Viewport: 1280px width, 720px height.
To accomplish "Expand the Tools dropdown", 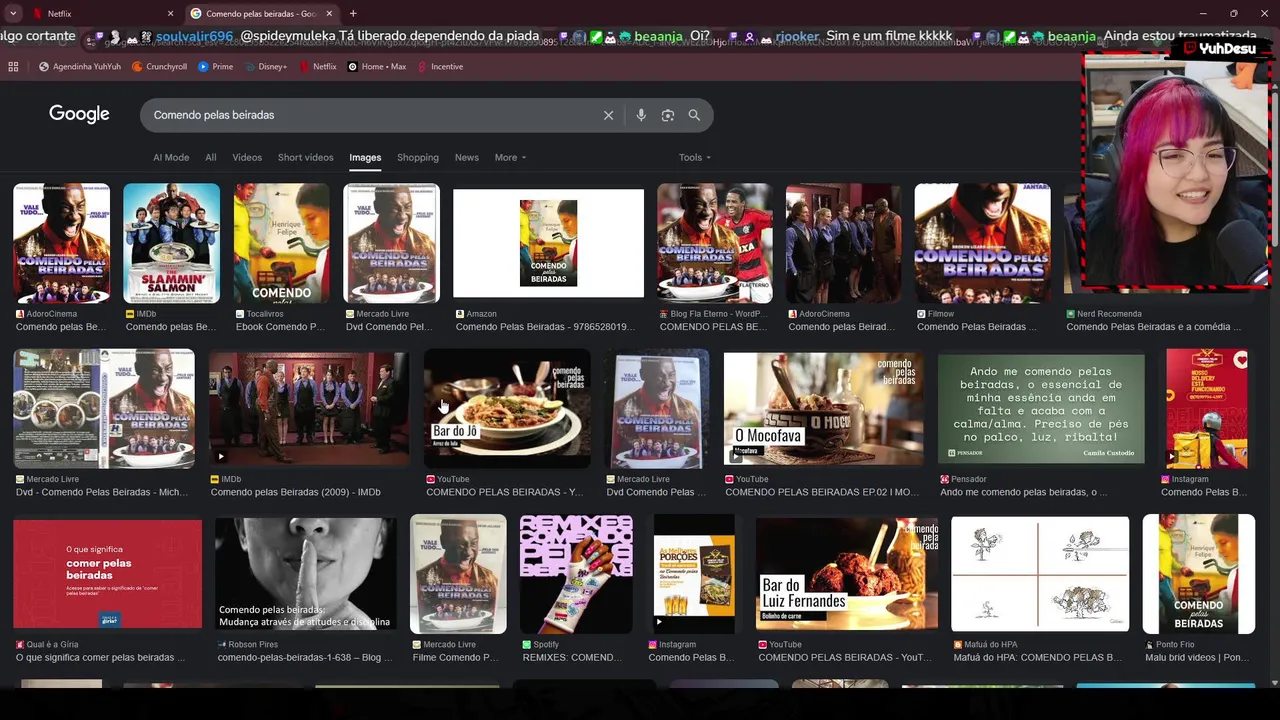I will (695, 157).
